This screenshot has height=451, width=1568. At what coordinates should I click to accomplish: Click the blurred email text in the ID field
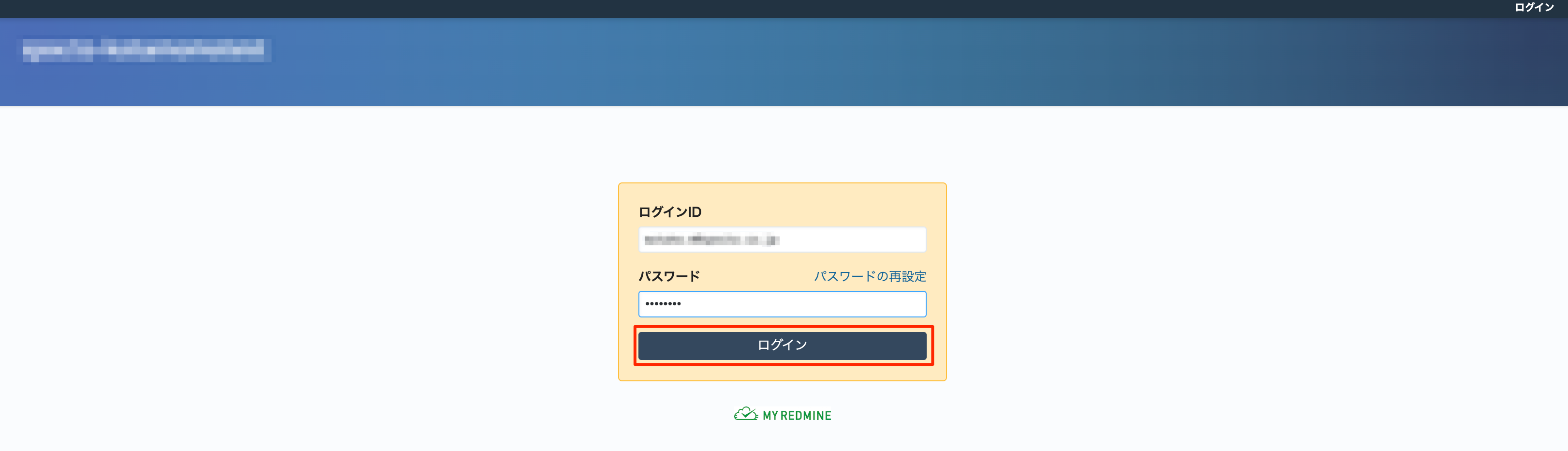711,240
